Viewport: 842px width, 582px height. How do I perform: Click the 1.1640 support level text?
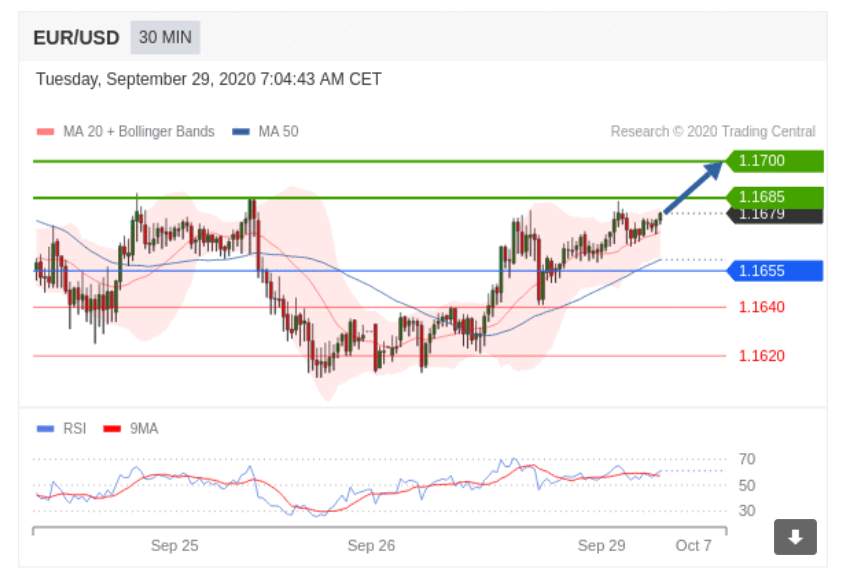pyautogui.click(x=761, y=307)
